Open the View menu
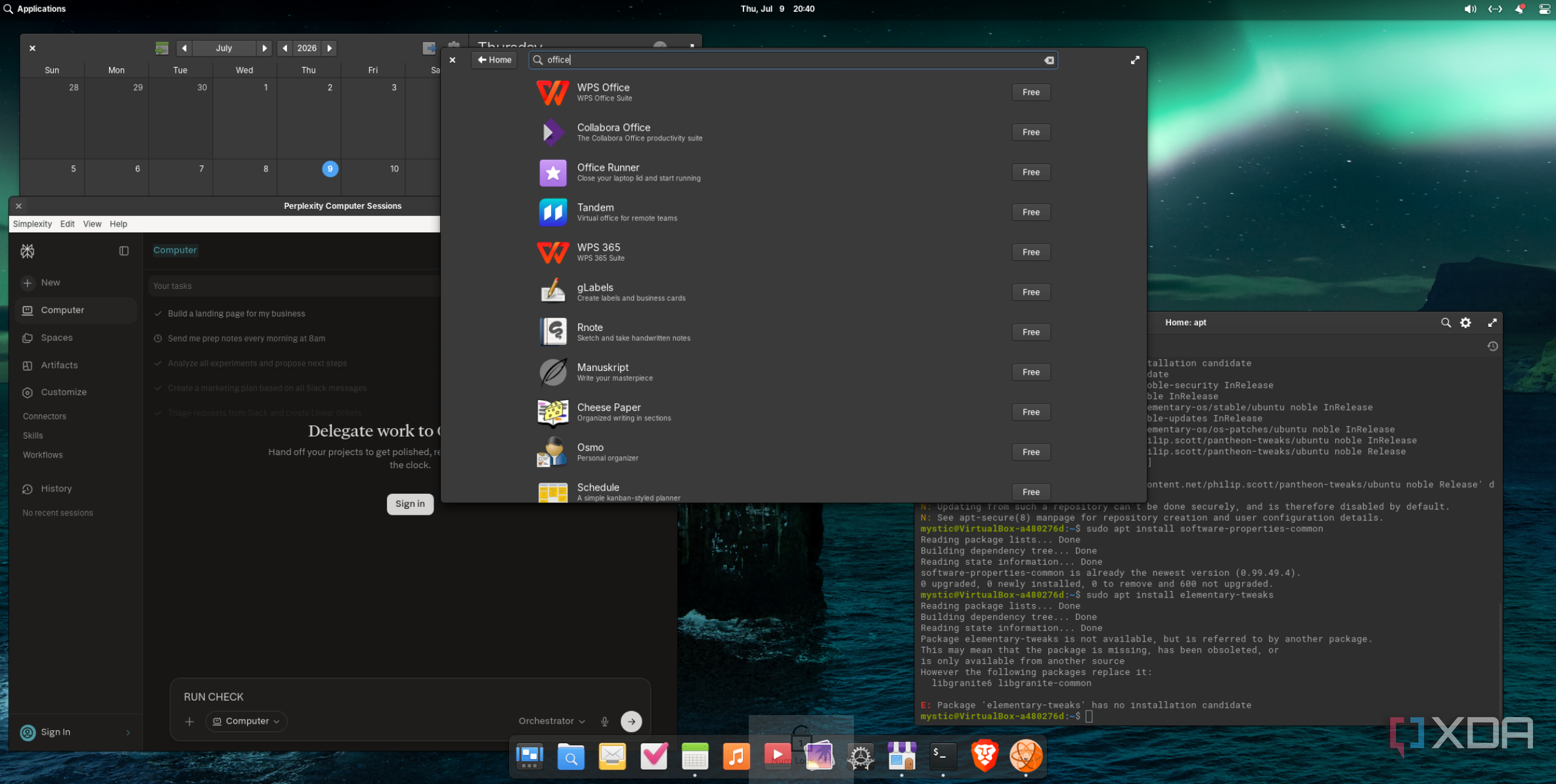 pos(92,224)
